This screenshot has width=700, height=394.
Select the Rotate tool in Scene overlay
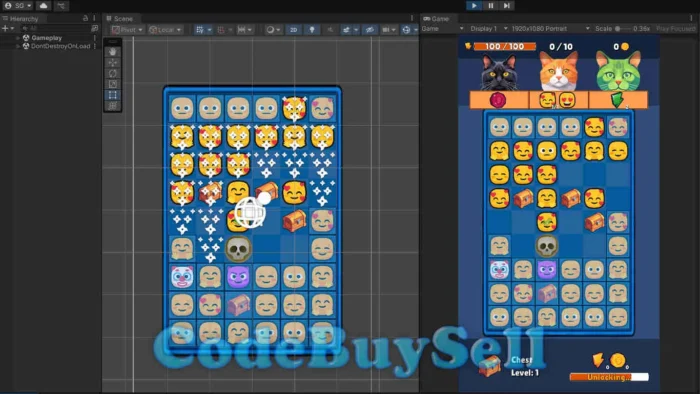112,73
